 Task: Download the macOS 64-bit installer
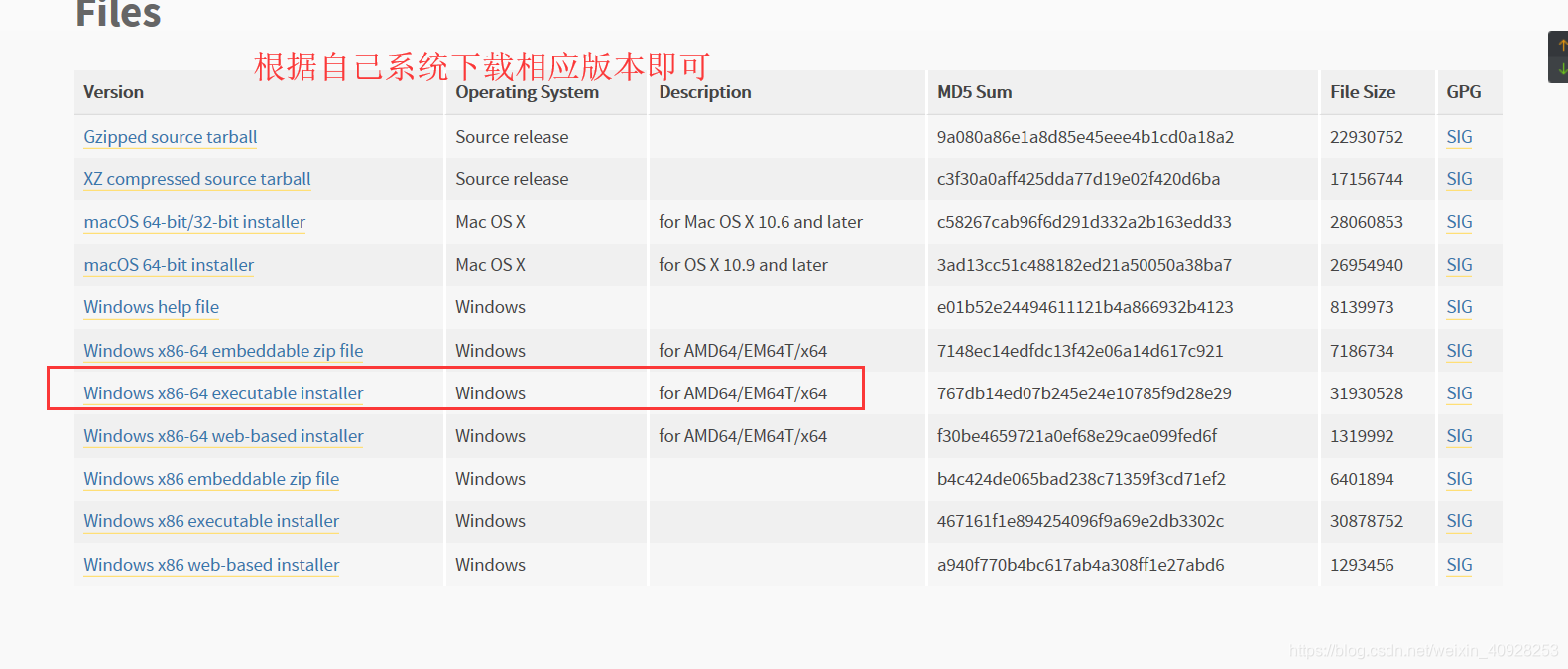pos(169,265)
